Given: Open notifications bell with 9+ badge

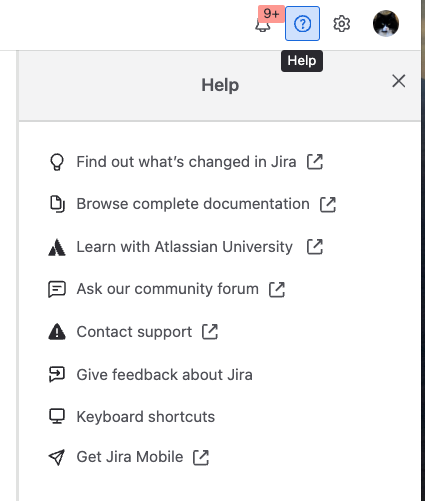Looking at the screenshot, I should point(263,24).
